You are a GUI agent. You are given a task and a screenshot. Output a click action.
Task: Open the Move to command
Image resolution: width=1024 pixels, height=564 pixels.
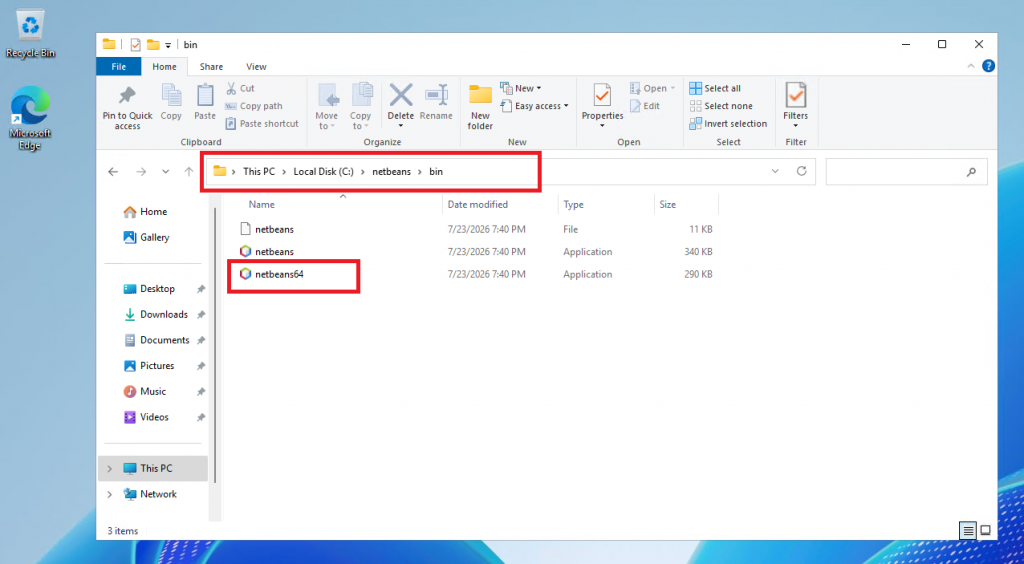click(x=327, y=106)
